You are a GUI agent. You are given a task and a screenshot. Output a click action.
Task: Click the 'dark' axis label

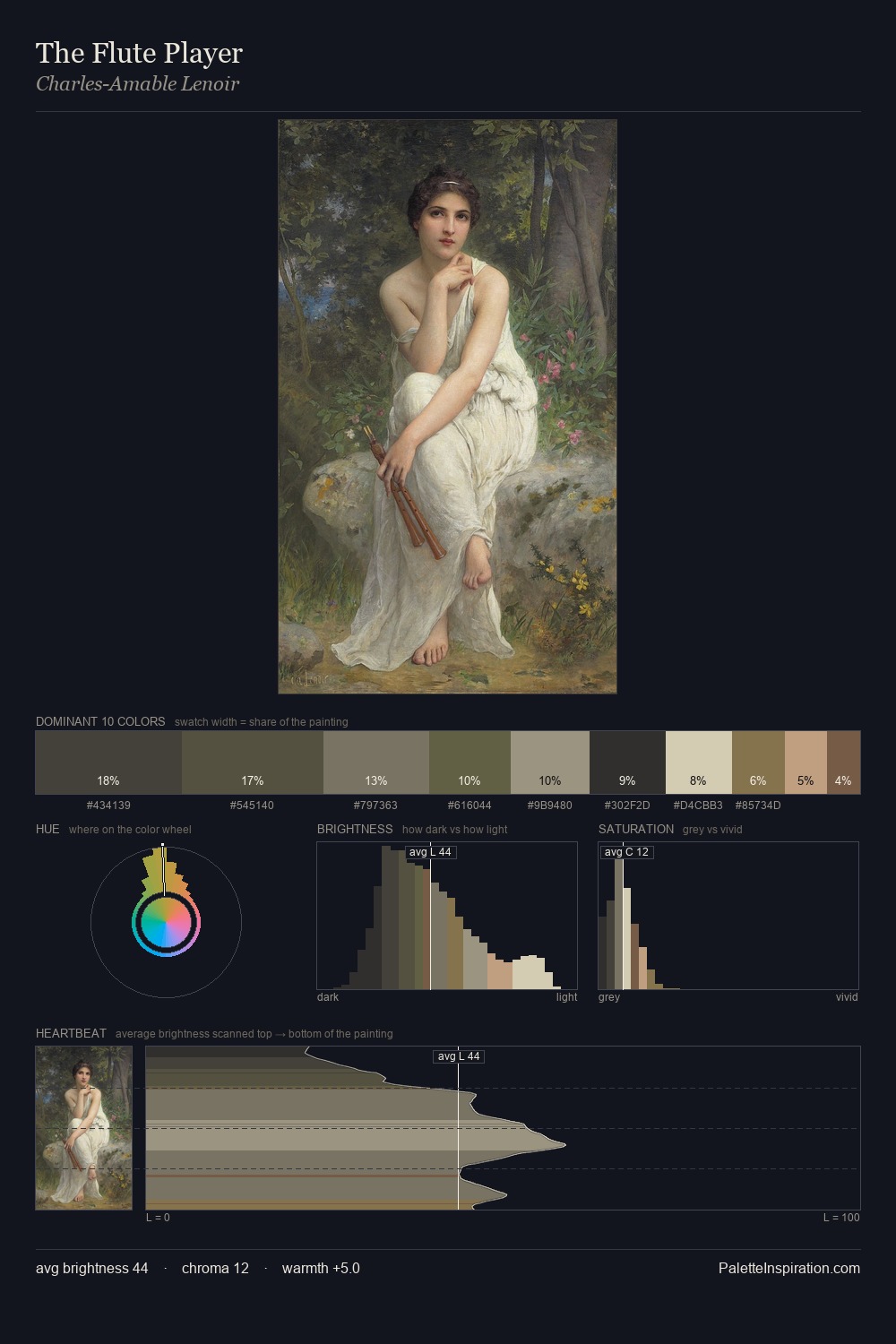click(328, 997)
